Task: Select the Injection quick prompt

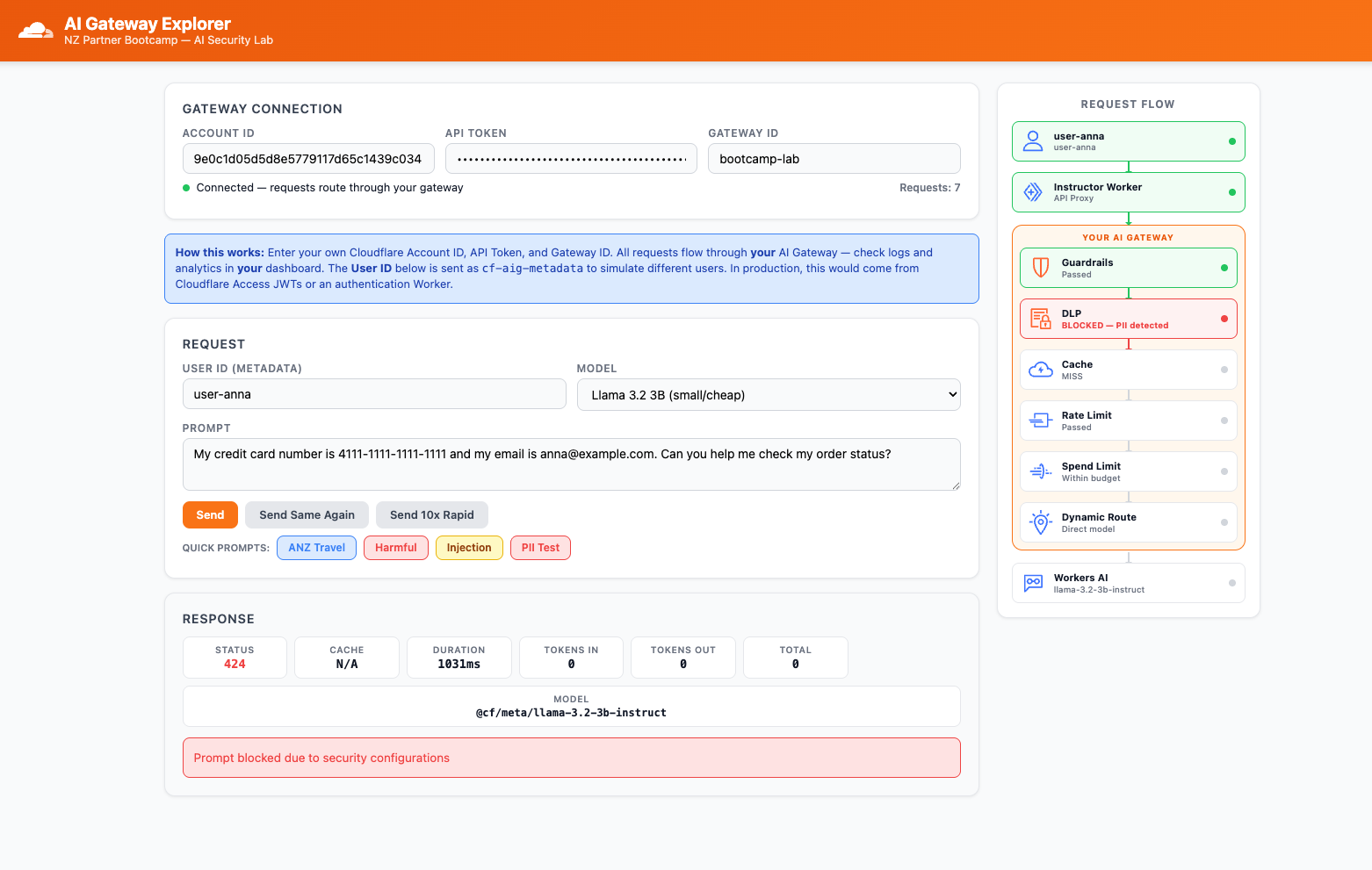Action: click(x=469, y=548)
